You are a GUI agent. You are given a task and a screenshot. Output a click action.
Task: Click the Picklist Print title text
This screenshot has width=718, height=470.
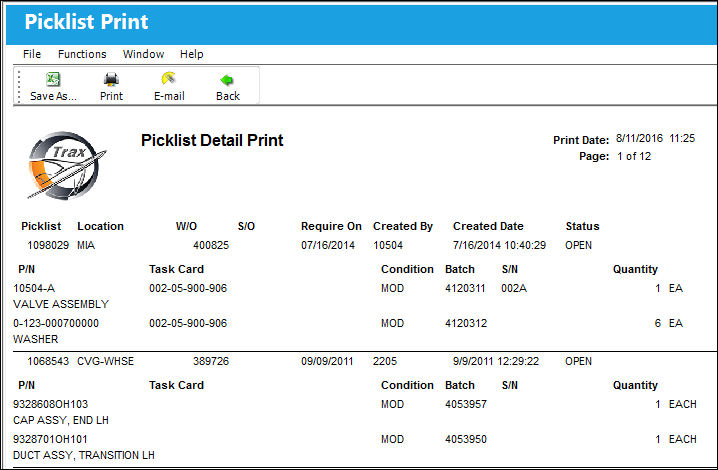(x=86, y=22)
